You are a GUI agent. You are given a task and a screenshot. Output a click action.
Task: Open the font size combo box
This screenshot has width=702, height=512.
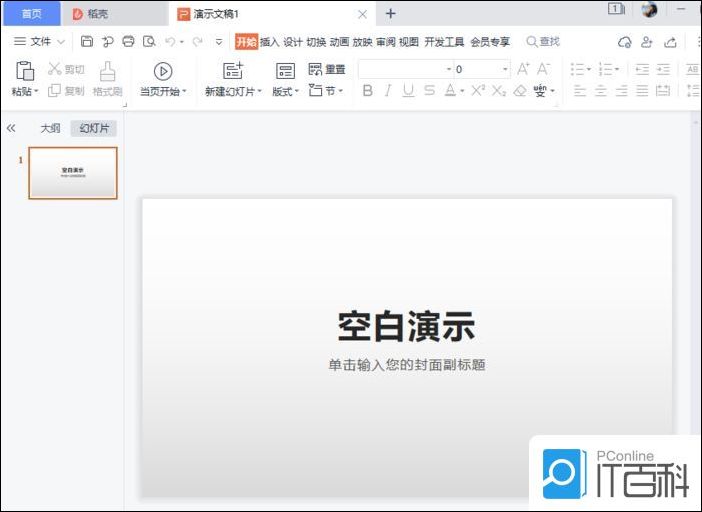click(482, 69)
